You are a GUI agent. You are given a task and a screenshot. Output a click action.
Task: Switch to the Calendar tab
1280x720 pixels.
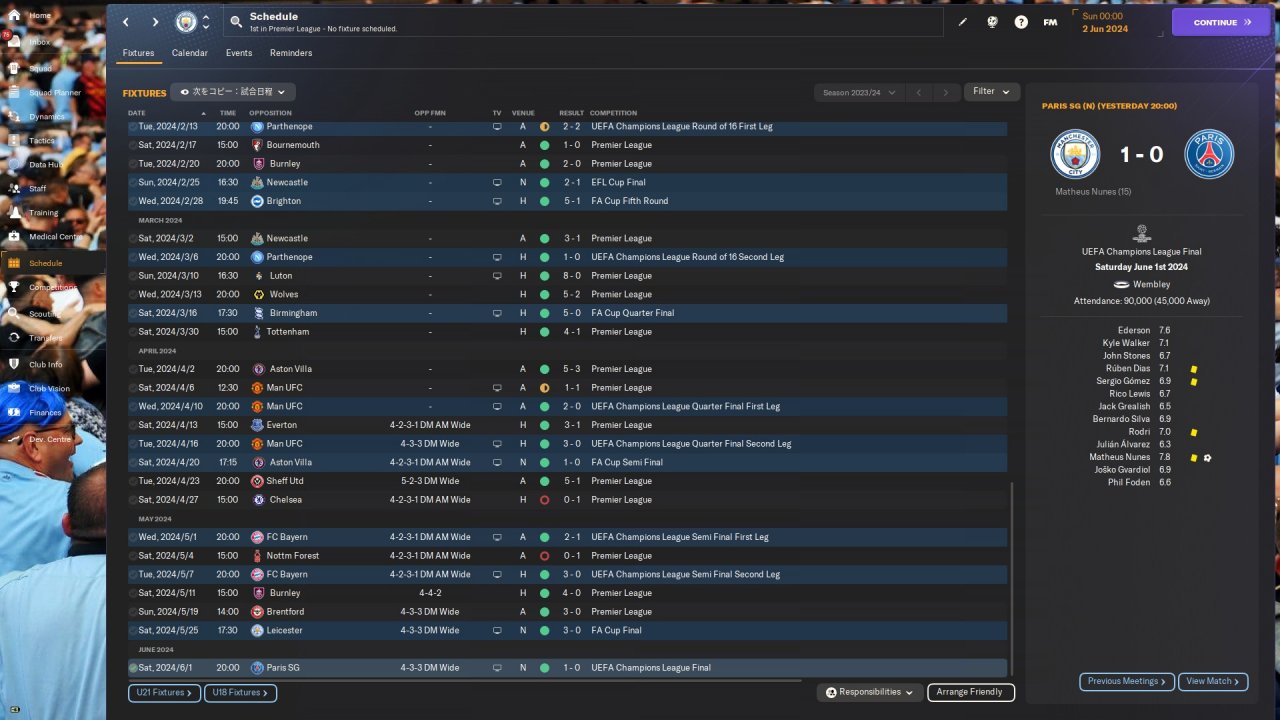pos(189,53)
